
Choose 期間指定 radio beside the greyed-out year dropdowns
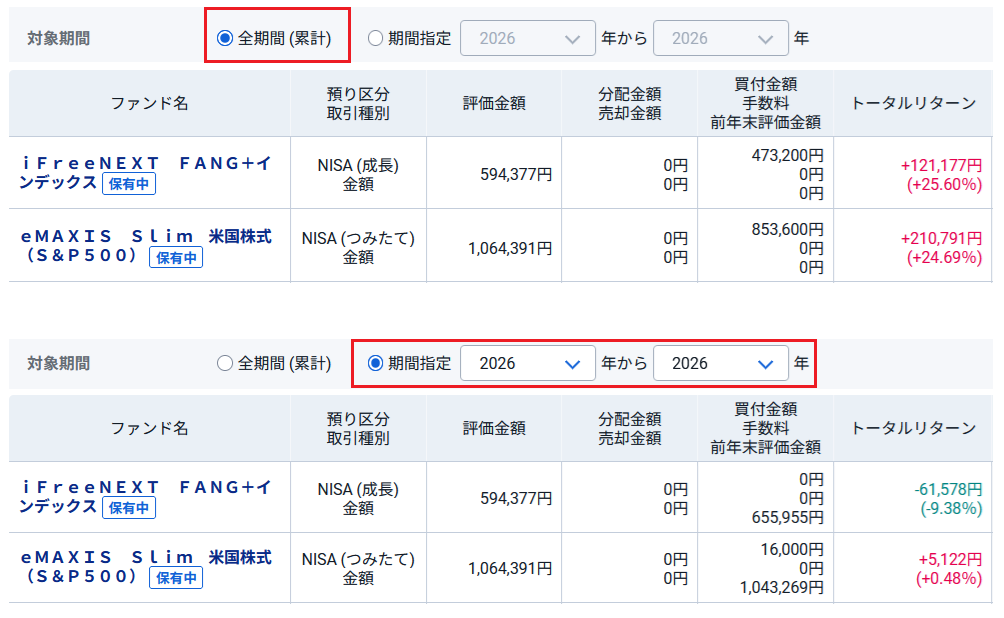(375, 38)
